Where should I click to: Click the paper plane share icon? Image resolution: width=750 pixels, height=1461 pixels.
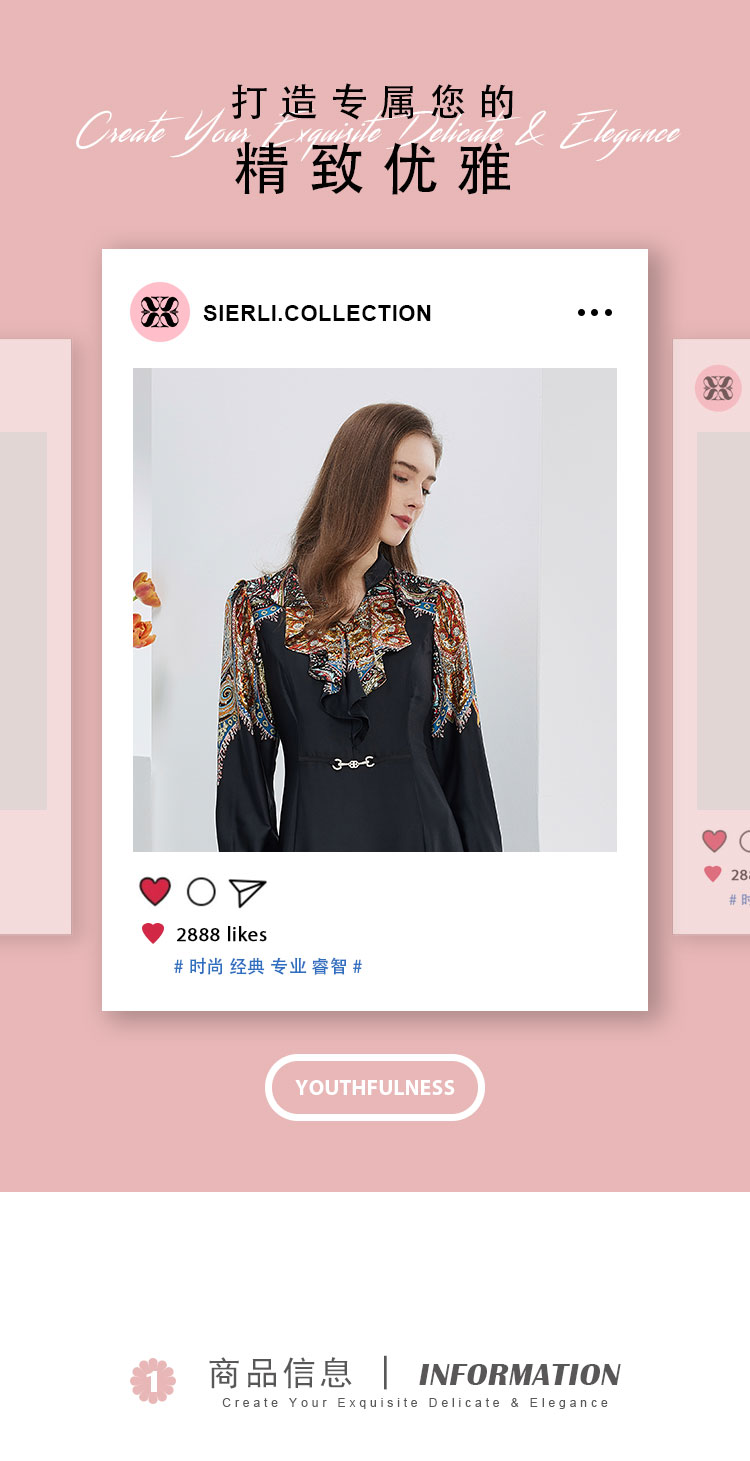pyautogui.click(x=247, y=892)
